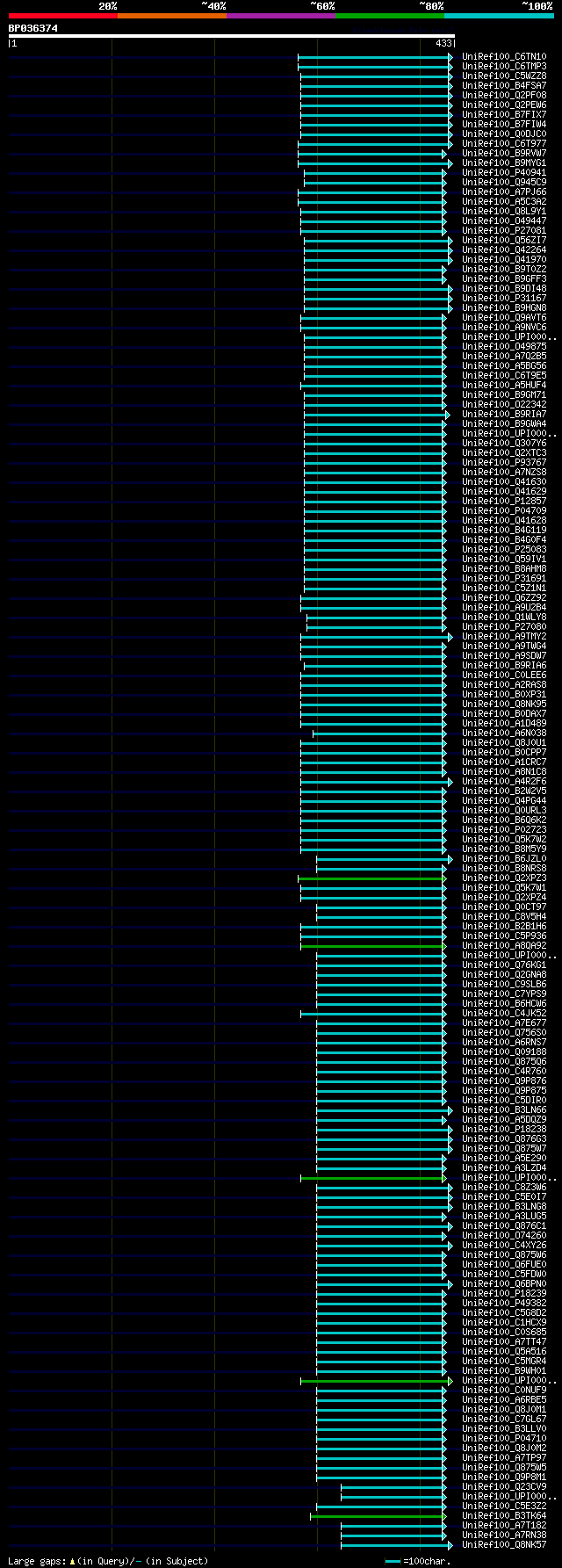562x1568 pixels.
Task: Open hit UniRef100_B4FSA7
Action: 504,85
